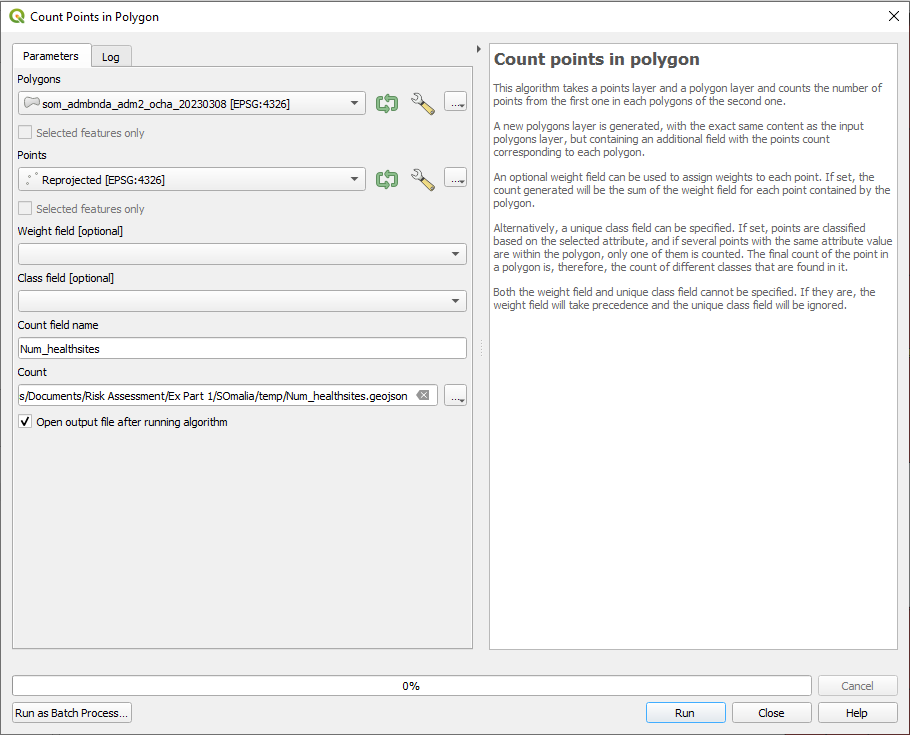Screen dimensions: 910x735
Task: Check Selected features only under Polygons
Action: (25, 133)
